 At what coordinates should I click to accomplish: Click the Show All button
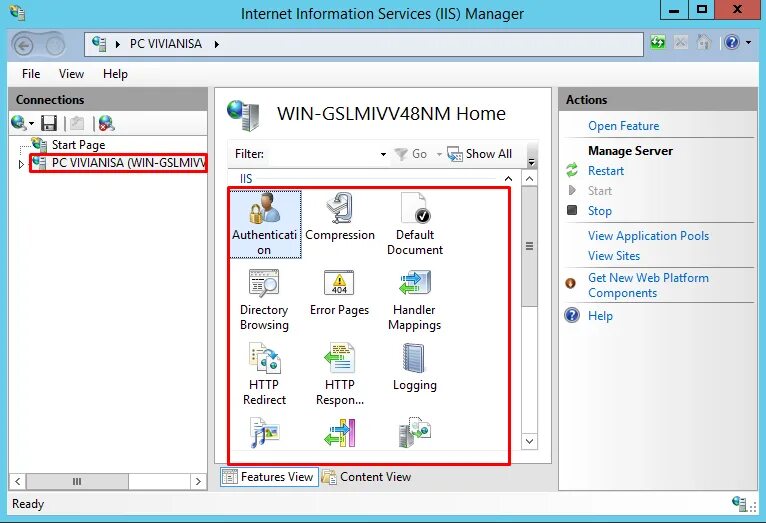pos(480,154)
